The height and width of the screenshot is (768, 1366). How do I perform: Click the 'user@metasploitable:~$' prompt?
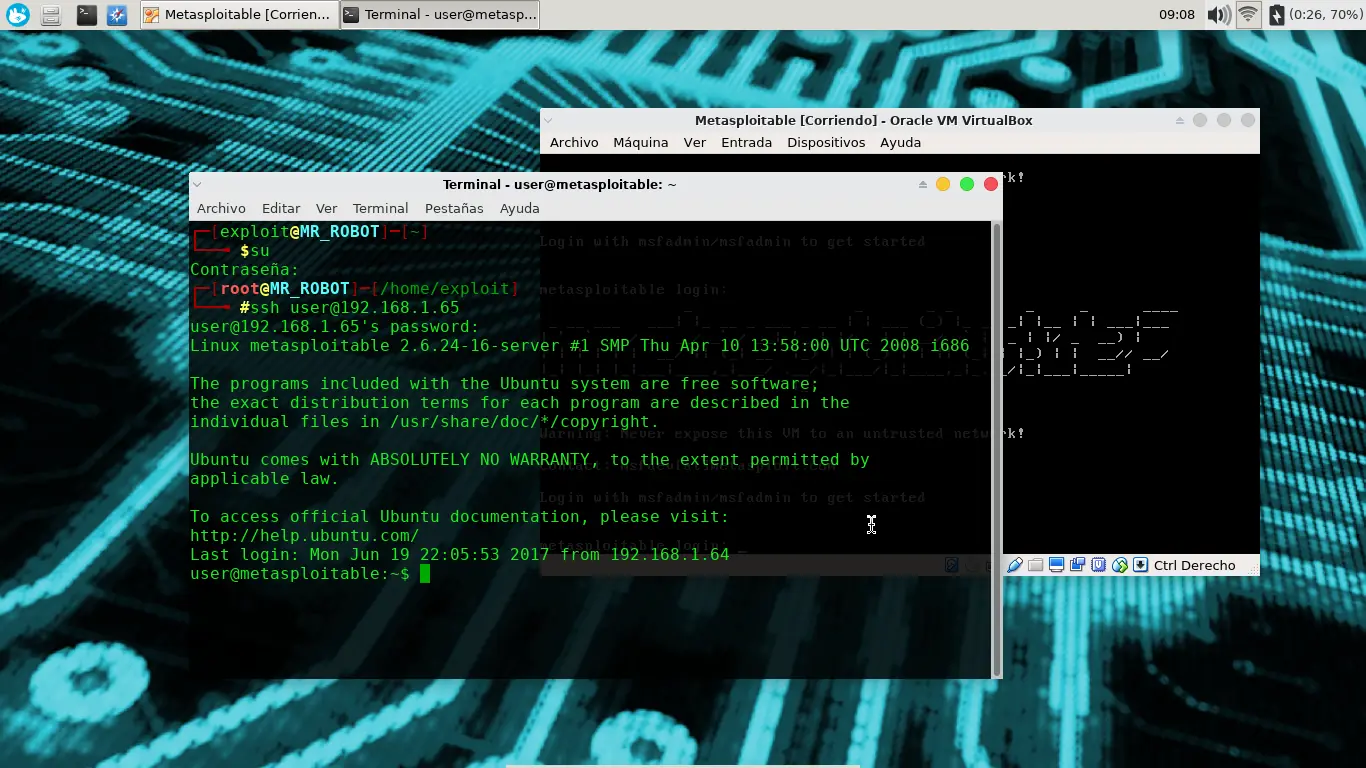pos(300,574)
